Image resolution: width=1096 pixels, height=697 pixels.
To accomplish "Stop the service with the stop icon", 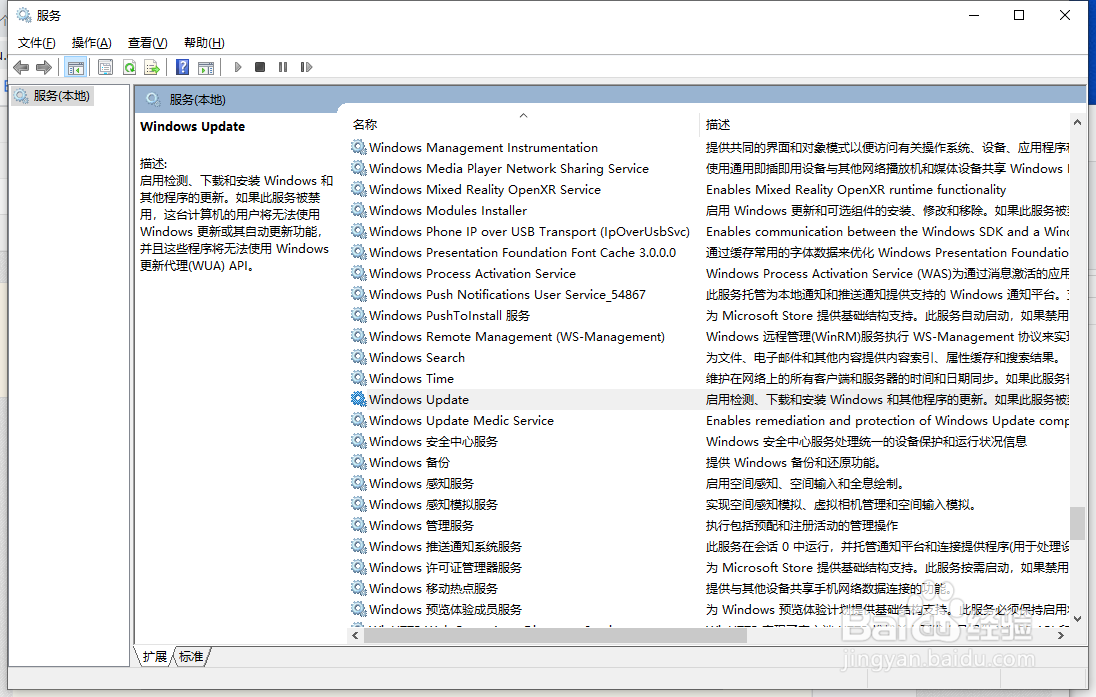I will pyautogui.click(x=260, y=67).
